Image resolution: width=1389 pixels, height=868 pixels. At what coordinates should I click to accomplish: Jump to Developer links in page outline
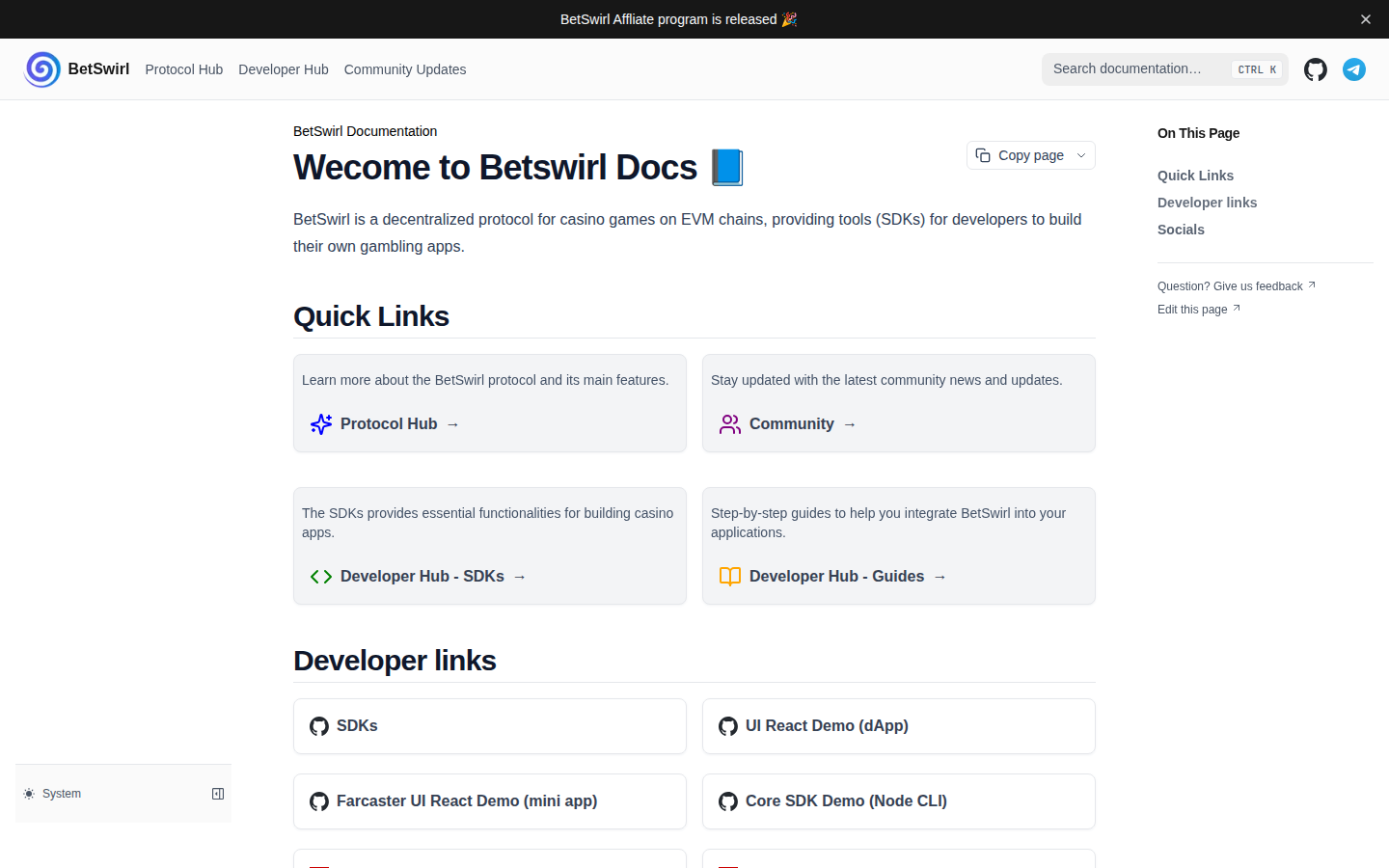coord(1207,203)
